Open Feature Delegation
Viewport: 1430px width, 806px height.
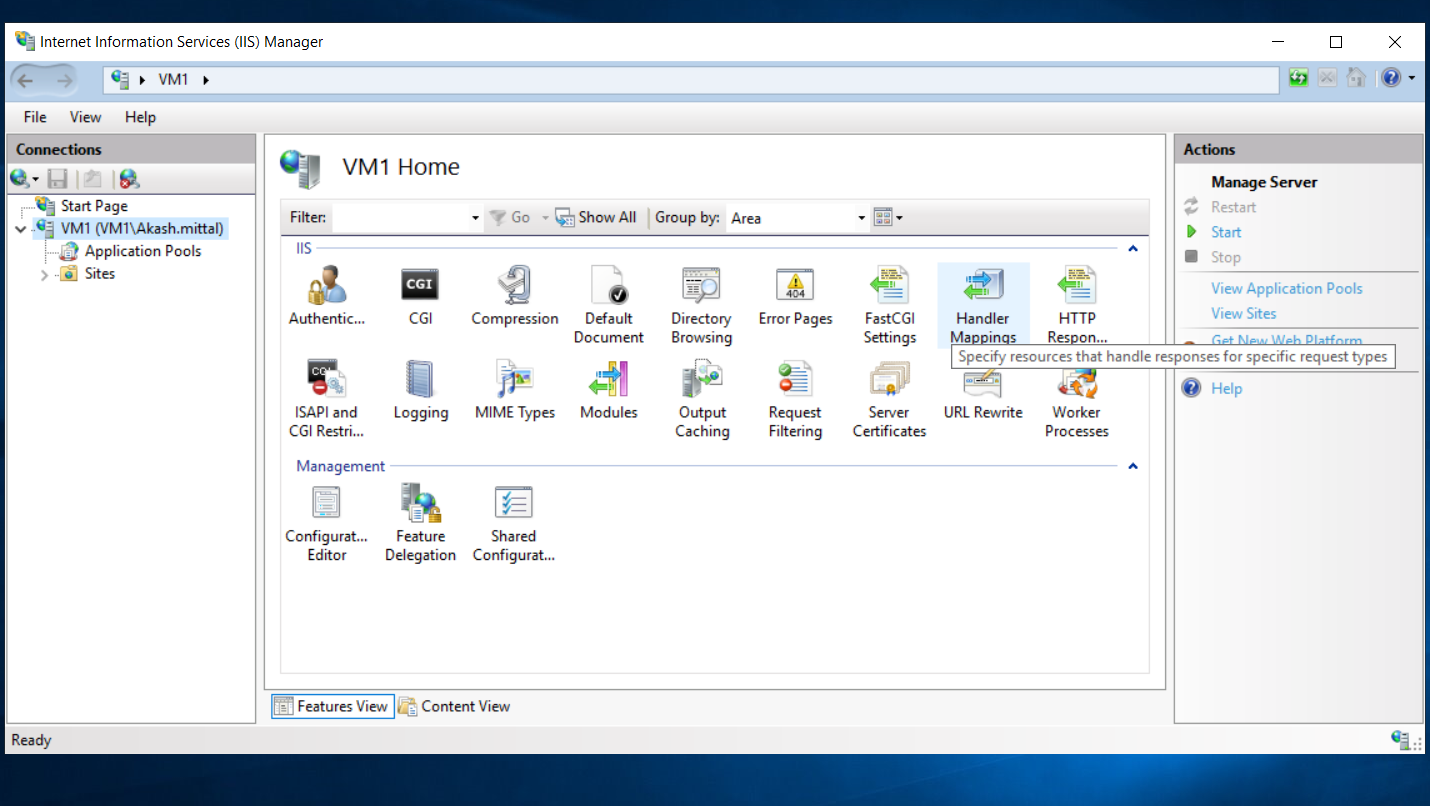(420, 523)
